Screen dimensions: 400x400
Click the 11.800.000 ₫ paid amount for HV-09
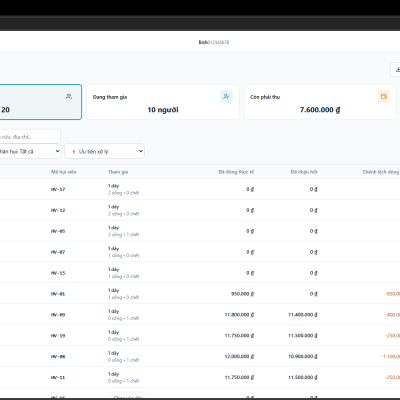239,315
